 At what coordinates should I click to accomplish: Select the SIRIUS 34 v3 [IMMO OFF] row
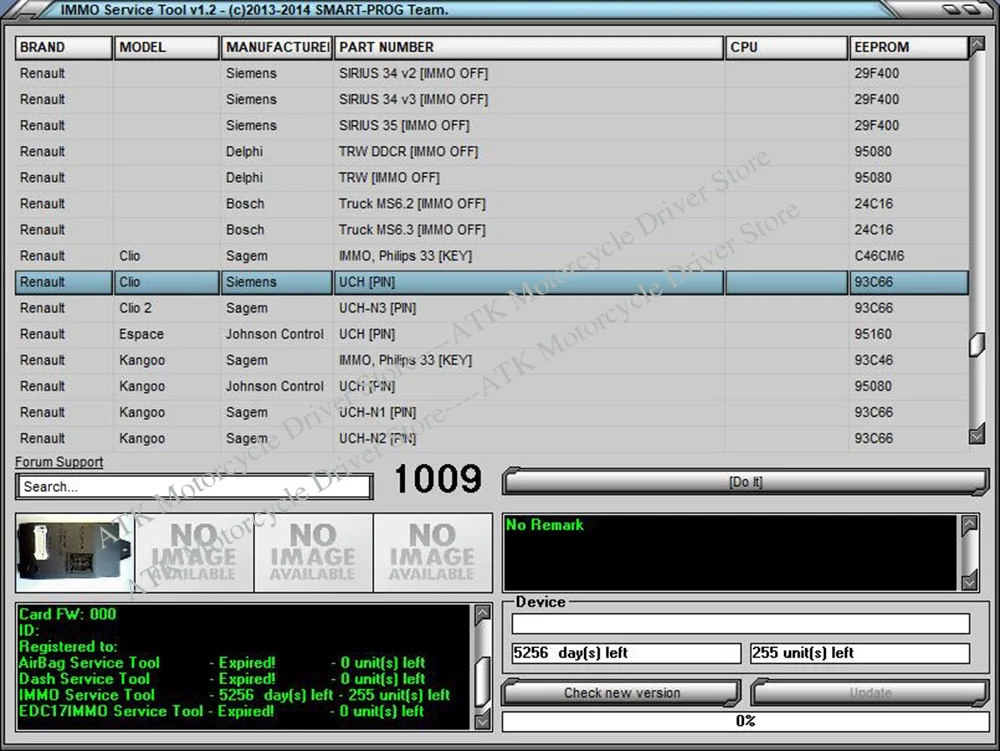pyautogui.click(x=492, y=99)
